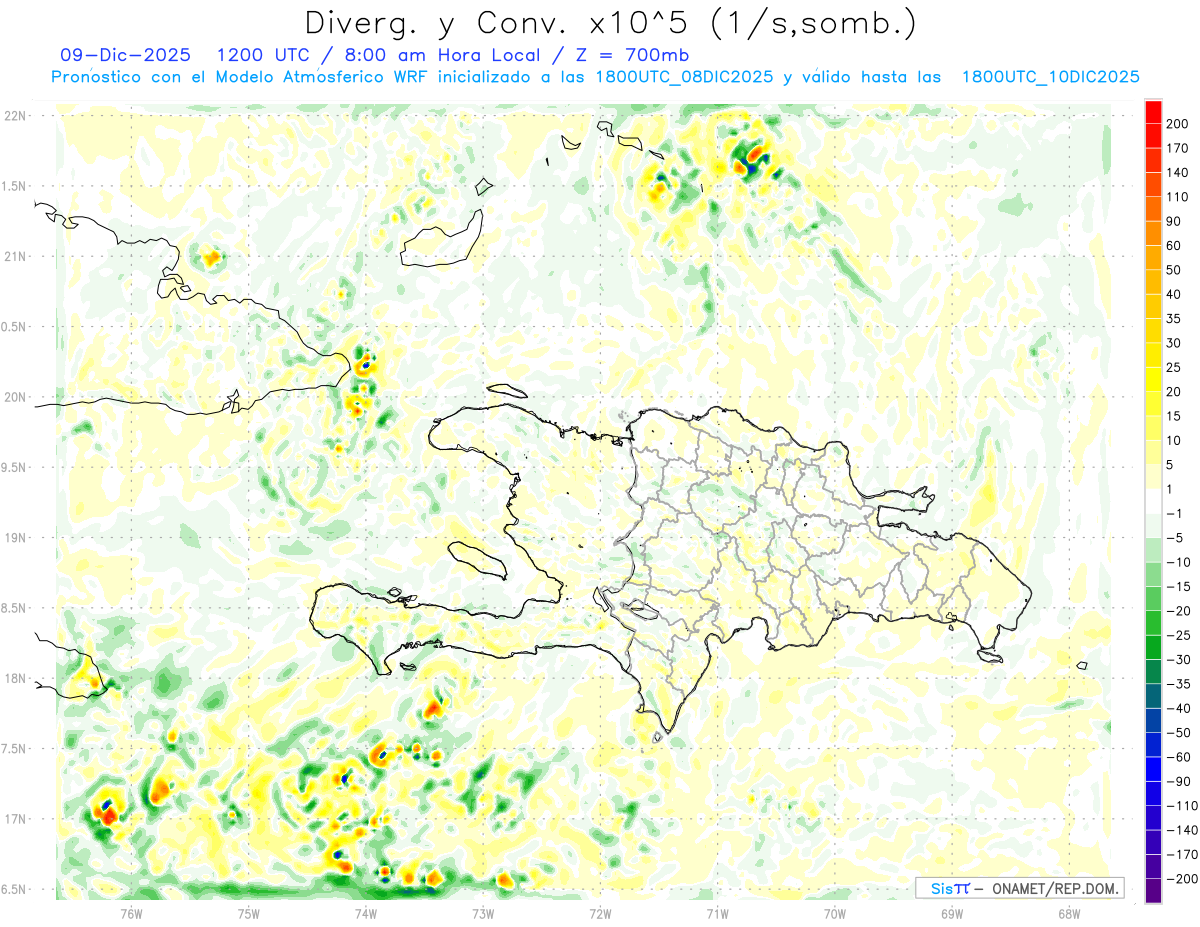The image size is (1200, 927).
Task: Click the '71W' longitude label
Action: click(717, 912)
